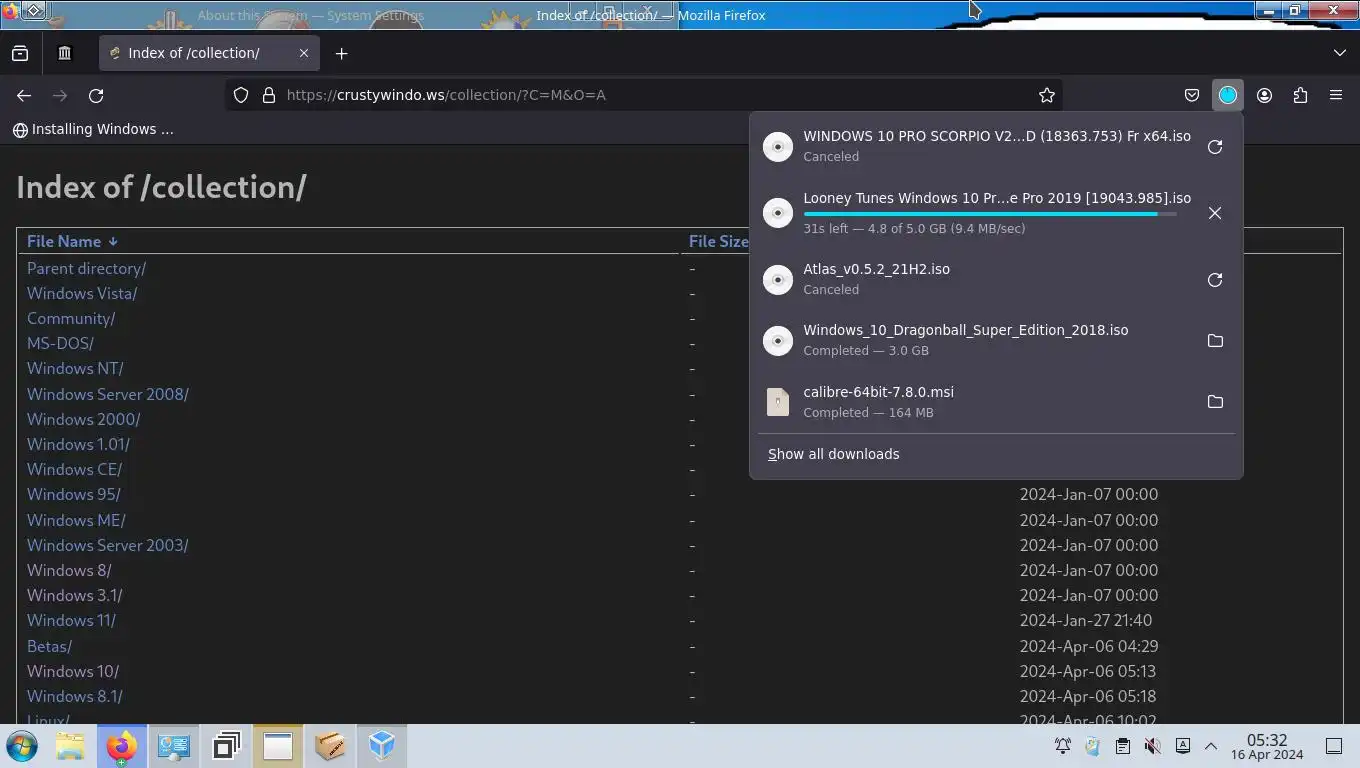
Task: Show calibre-64bit-7.8.0.msi in folder
Action: coord(1215,402)
